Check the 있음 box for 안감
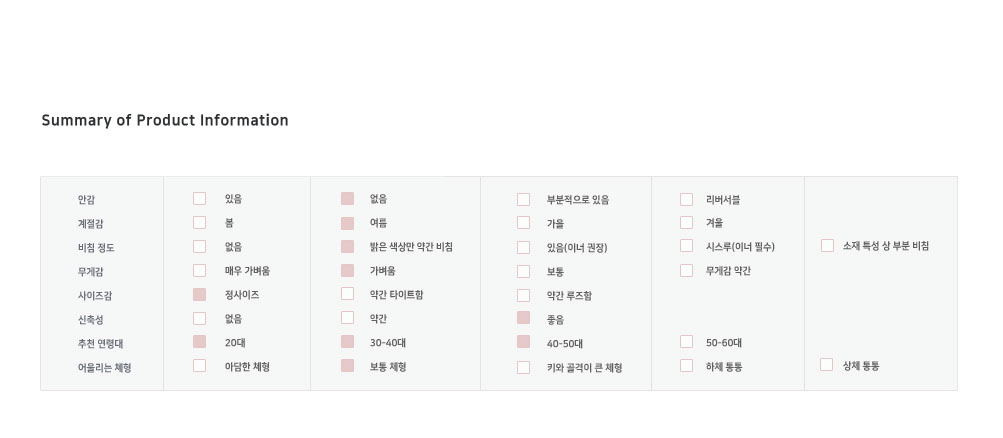 pyautogui.click(x=200, y=199)
